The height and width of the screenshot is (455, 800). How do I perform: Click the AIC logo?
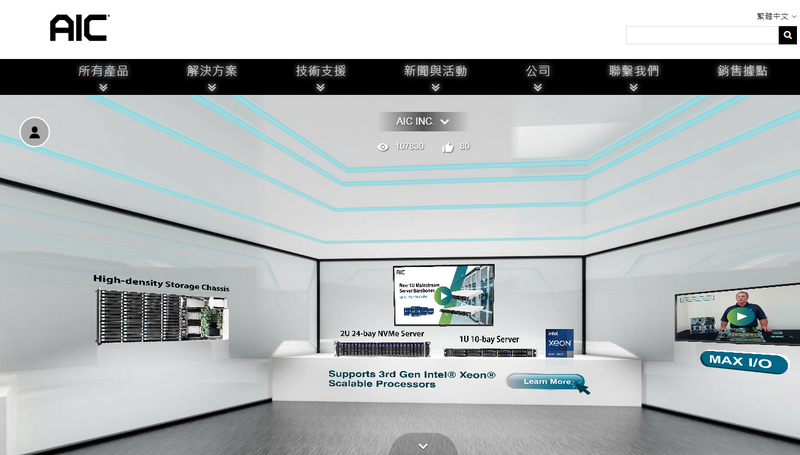click(x=80, y=28)
